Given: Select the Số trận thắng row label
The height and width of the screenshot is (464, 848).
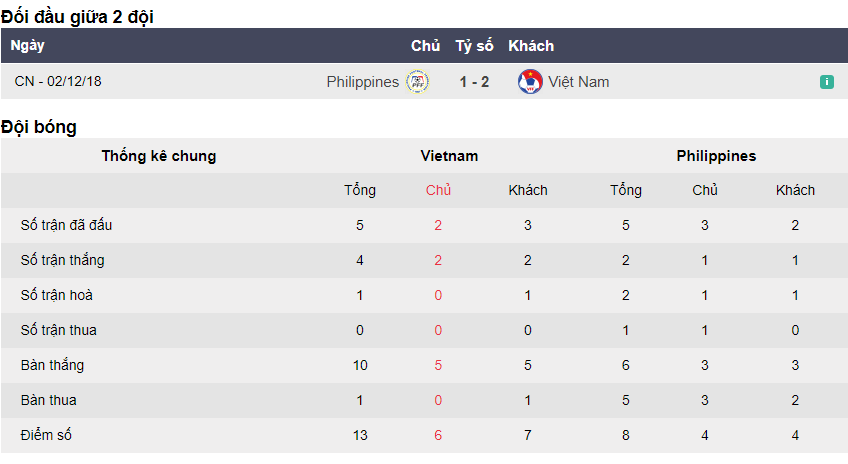Looking at the screenshot, I should click(x=62, y=260).
